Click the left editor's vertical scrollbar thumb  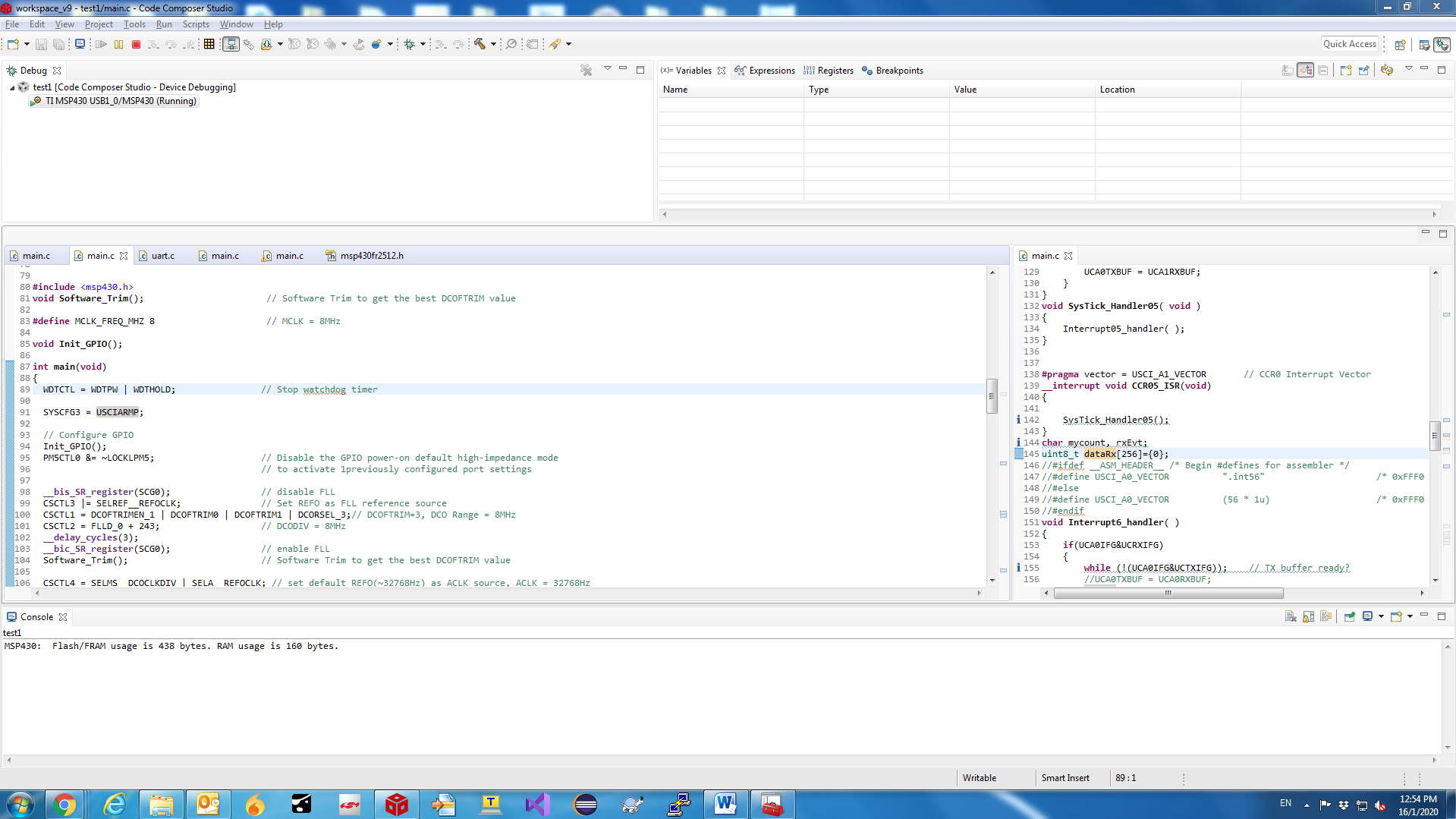pos(992,395)
